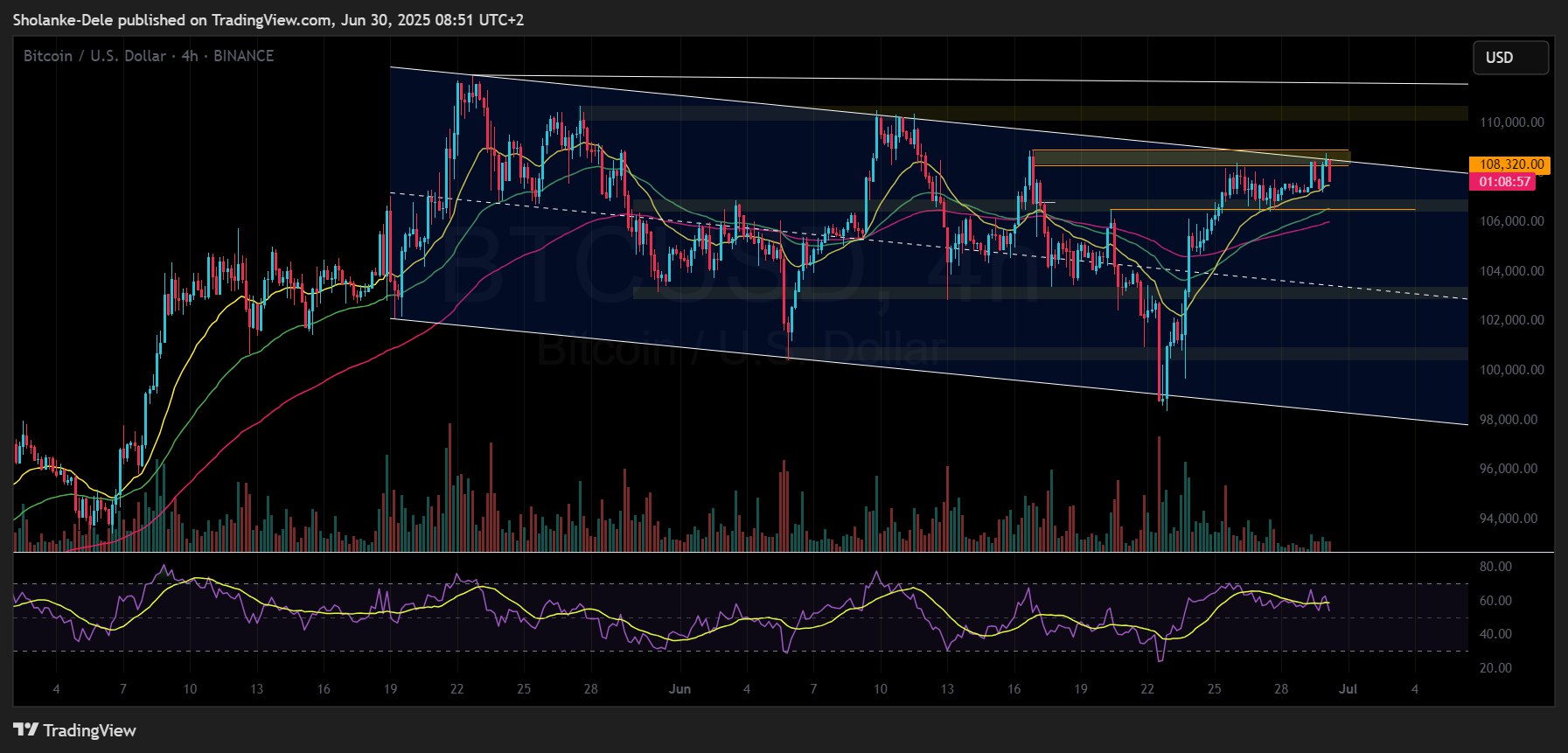Viewport: 1568px width, 753px height.
Task: Click the 104,000.00 price axis label
Action: [1512, 271]
